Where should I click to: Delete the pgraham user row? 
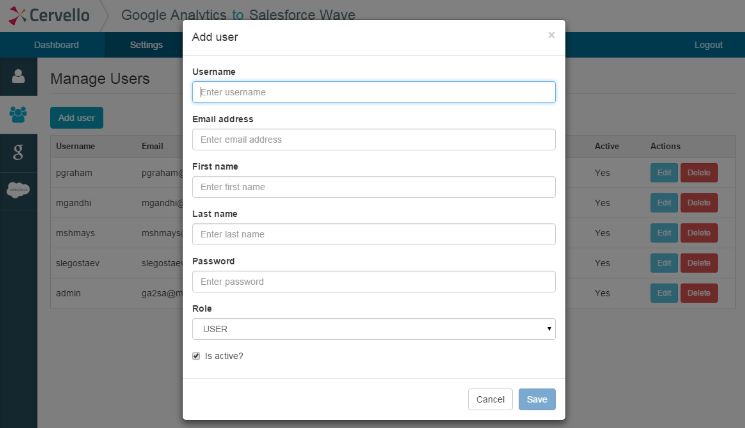699,172
